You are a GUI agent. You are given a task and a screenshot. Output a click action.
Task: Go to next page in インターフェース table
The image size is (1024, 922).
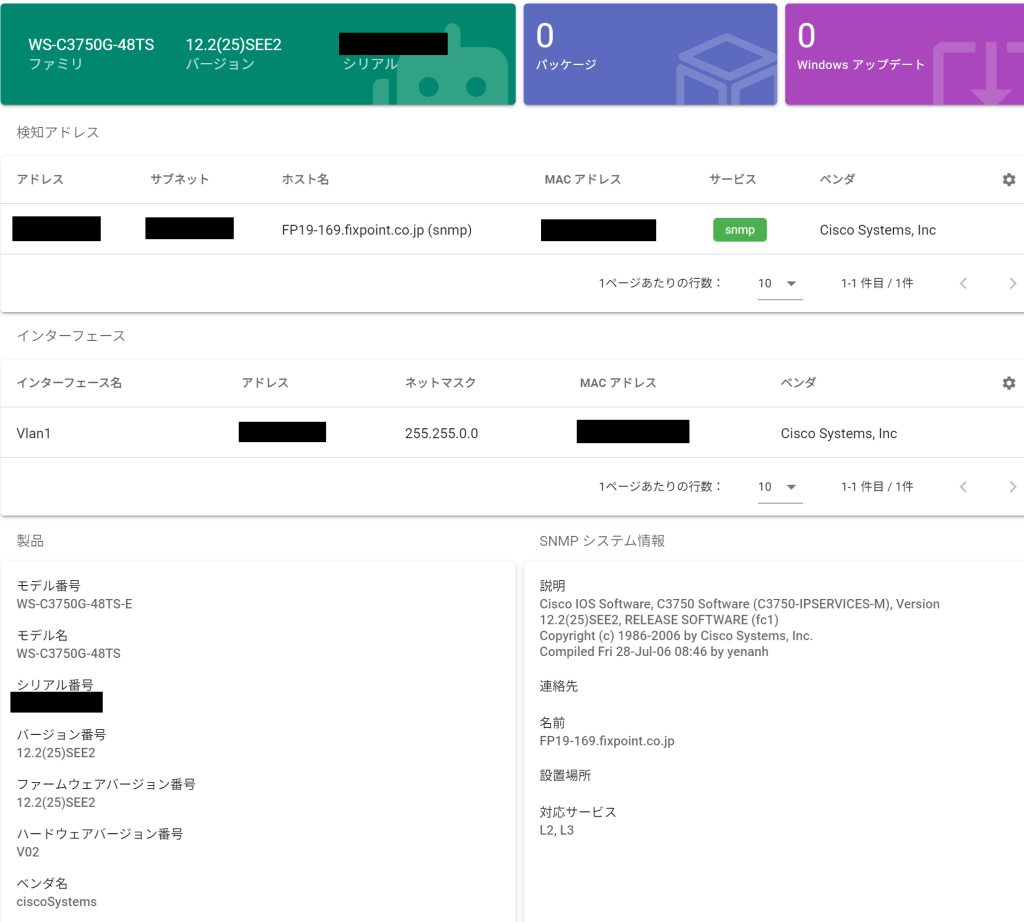click(1012, 487)
